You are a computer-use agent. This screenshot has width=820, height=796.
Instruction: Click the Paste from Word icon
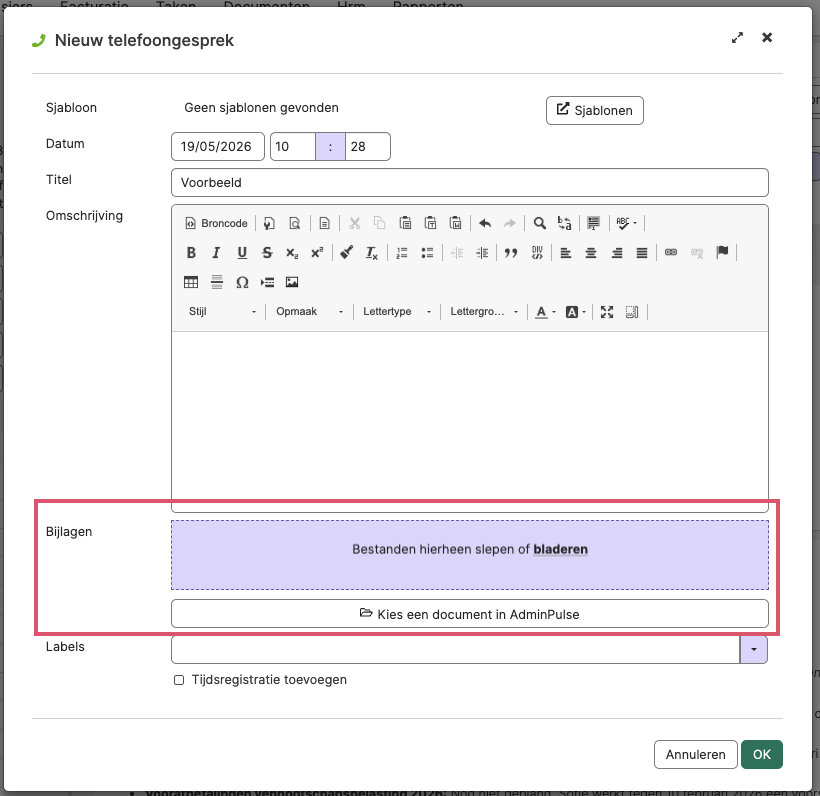pos(455,223)
